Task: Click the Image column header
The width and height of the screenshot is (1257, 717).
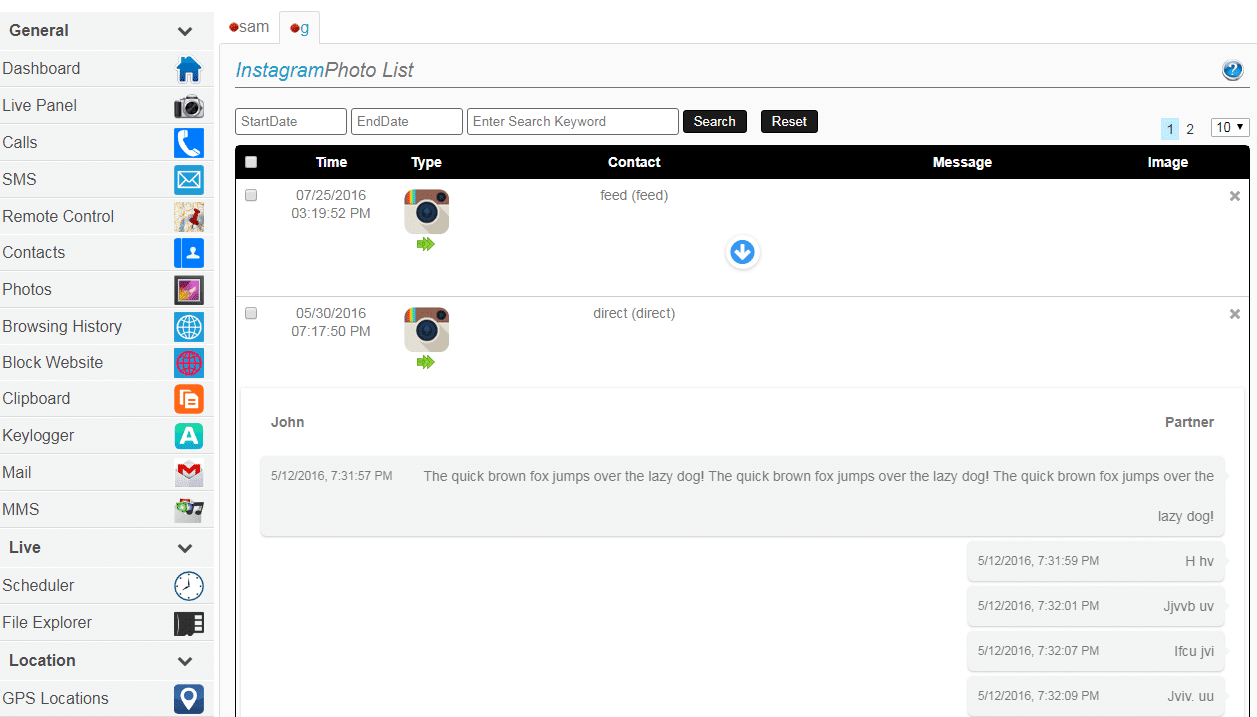Action: tap(1168, 162)
